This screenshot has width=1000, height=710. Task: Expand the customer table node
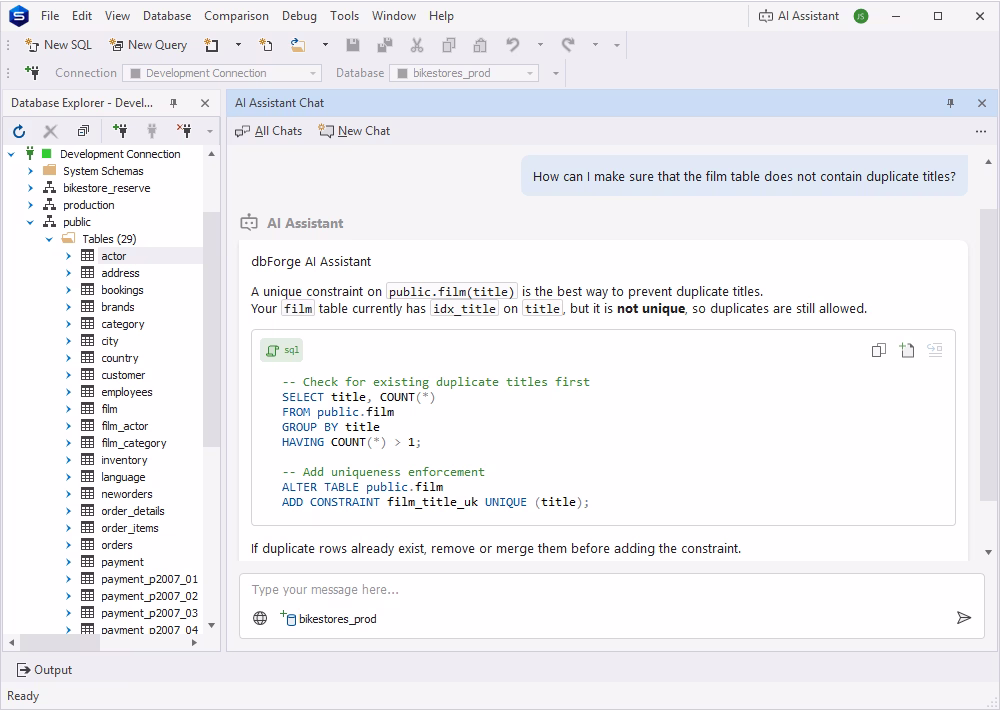point(68,375)
